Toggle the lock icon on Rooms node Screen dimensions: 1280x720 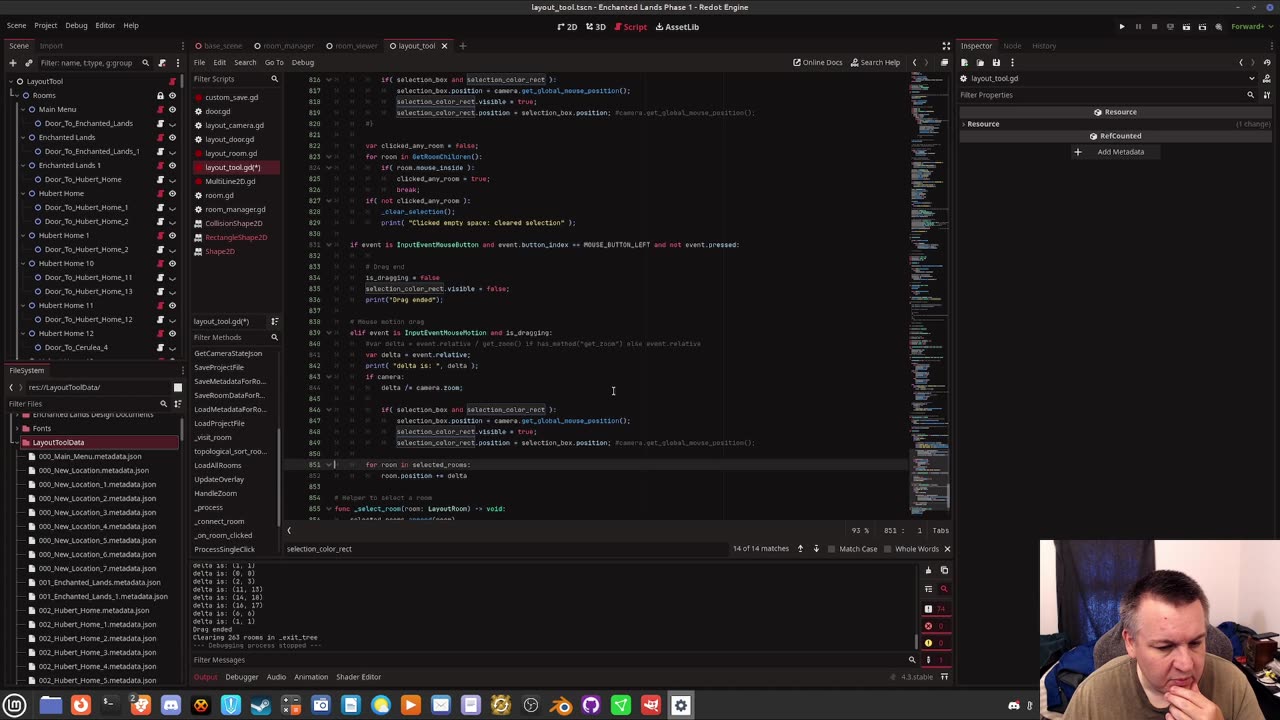click(x=160, y=95)
